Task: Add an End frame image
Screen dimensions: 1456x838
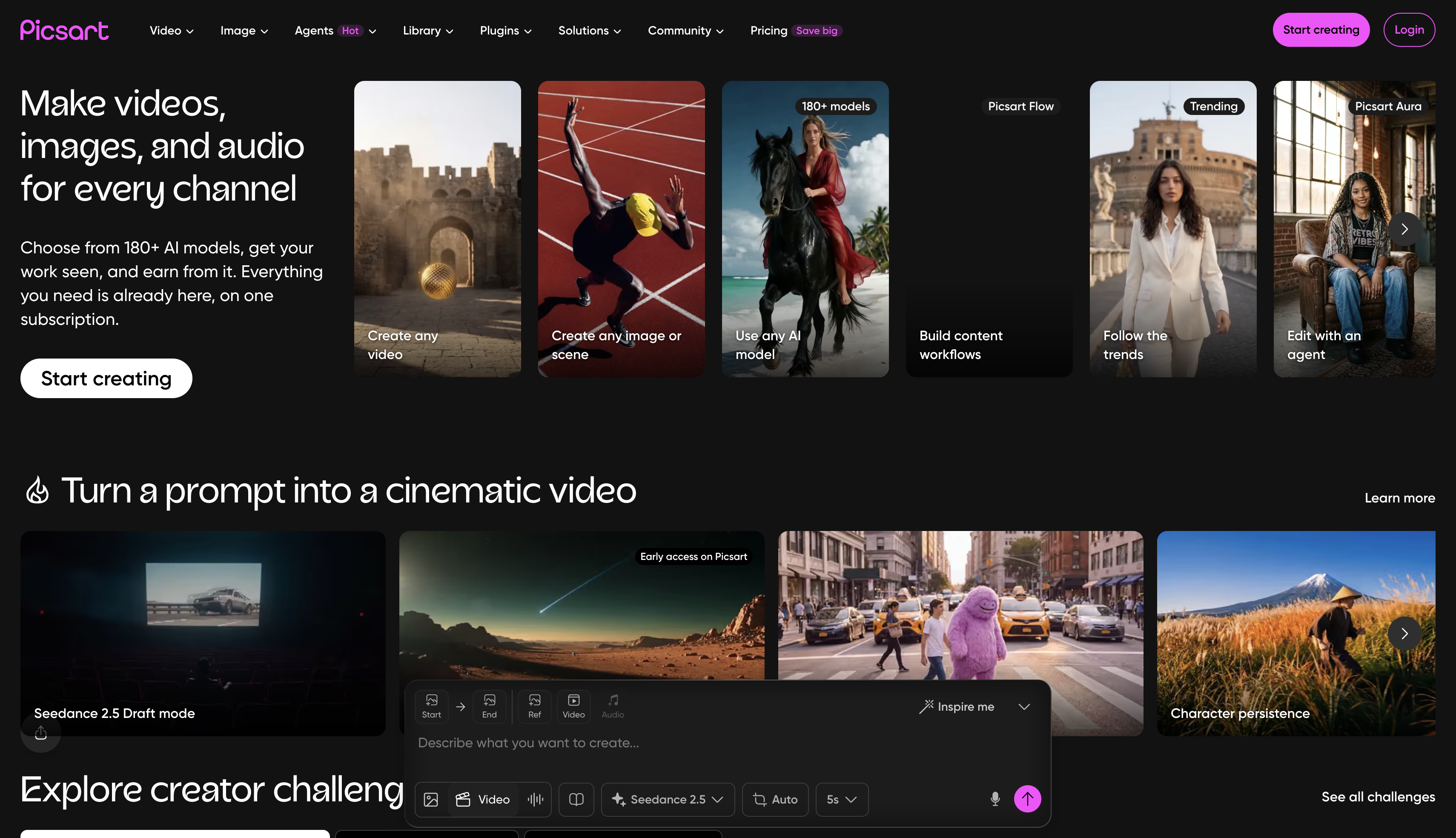Action: (490, 706)
